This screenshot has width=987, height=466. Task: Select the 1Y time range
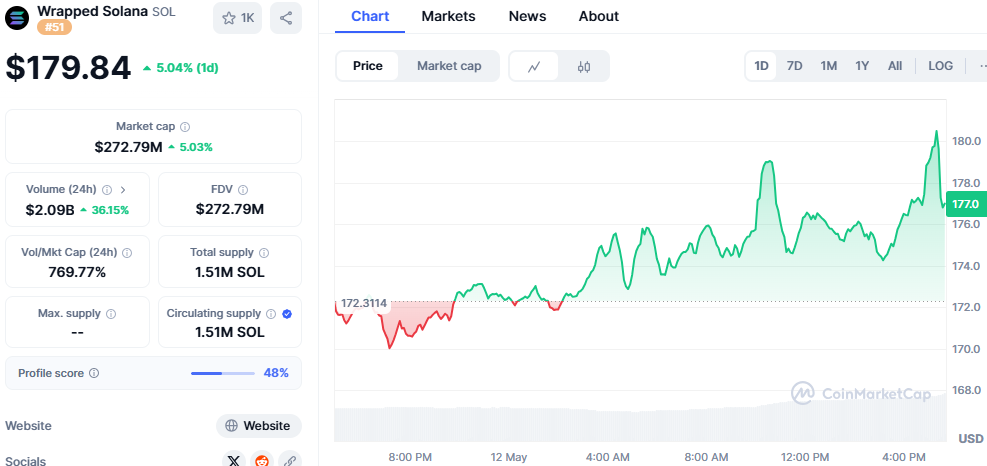[862, 66]
